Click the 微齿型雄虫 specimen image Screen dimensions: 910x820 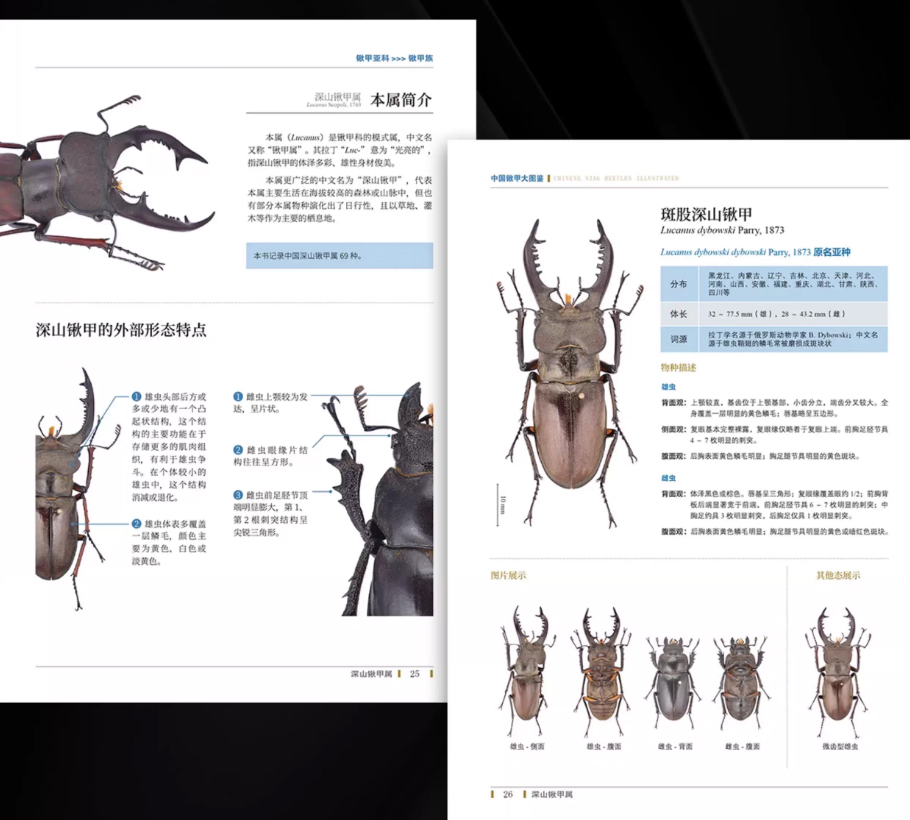pos(838,672)
